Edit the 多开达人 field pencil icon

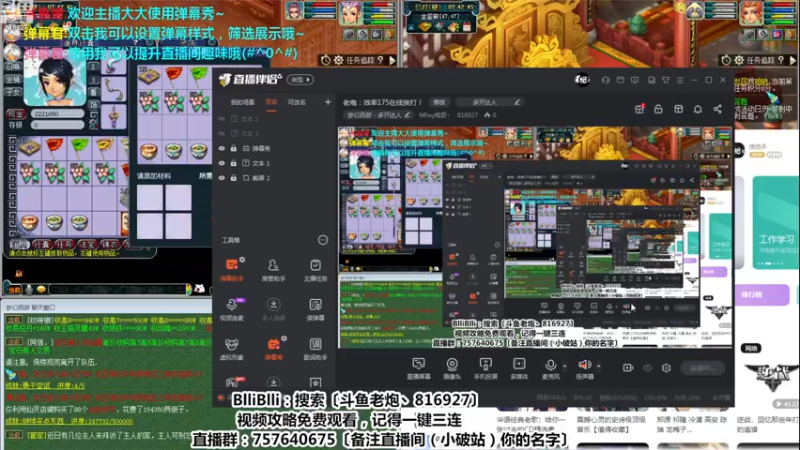(x=517, y=102)
